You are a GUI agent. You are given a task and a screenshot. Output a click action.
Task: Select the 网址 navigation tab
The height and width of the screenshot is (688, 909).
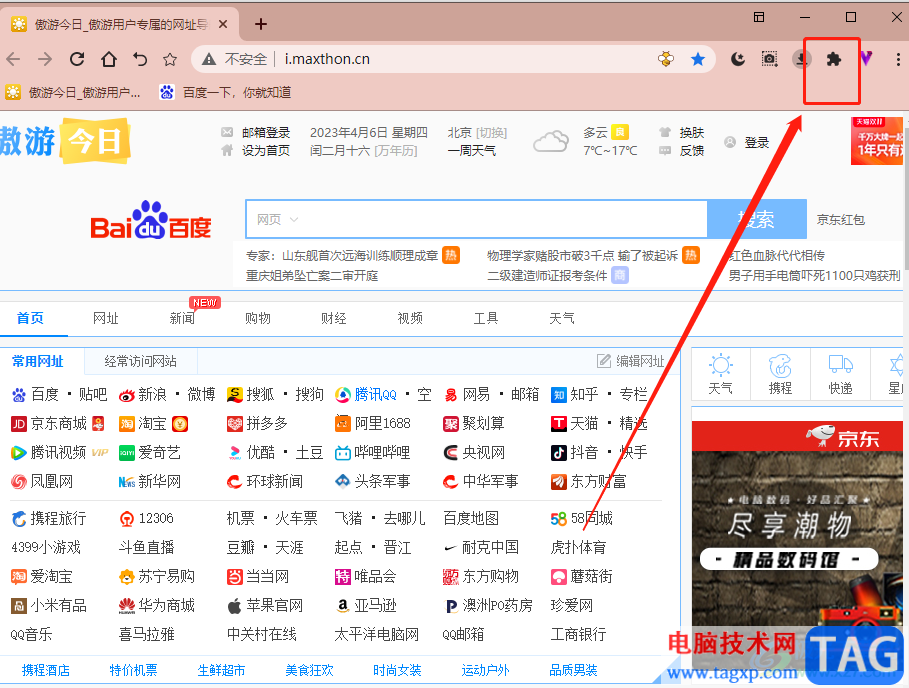tap(106, 318)
